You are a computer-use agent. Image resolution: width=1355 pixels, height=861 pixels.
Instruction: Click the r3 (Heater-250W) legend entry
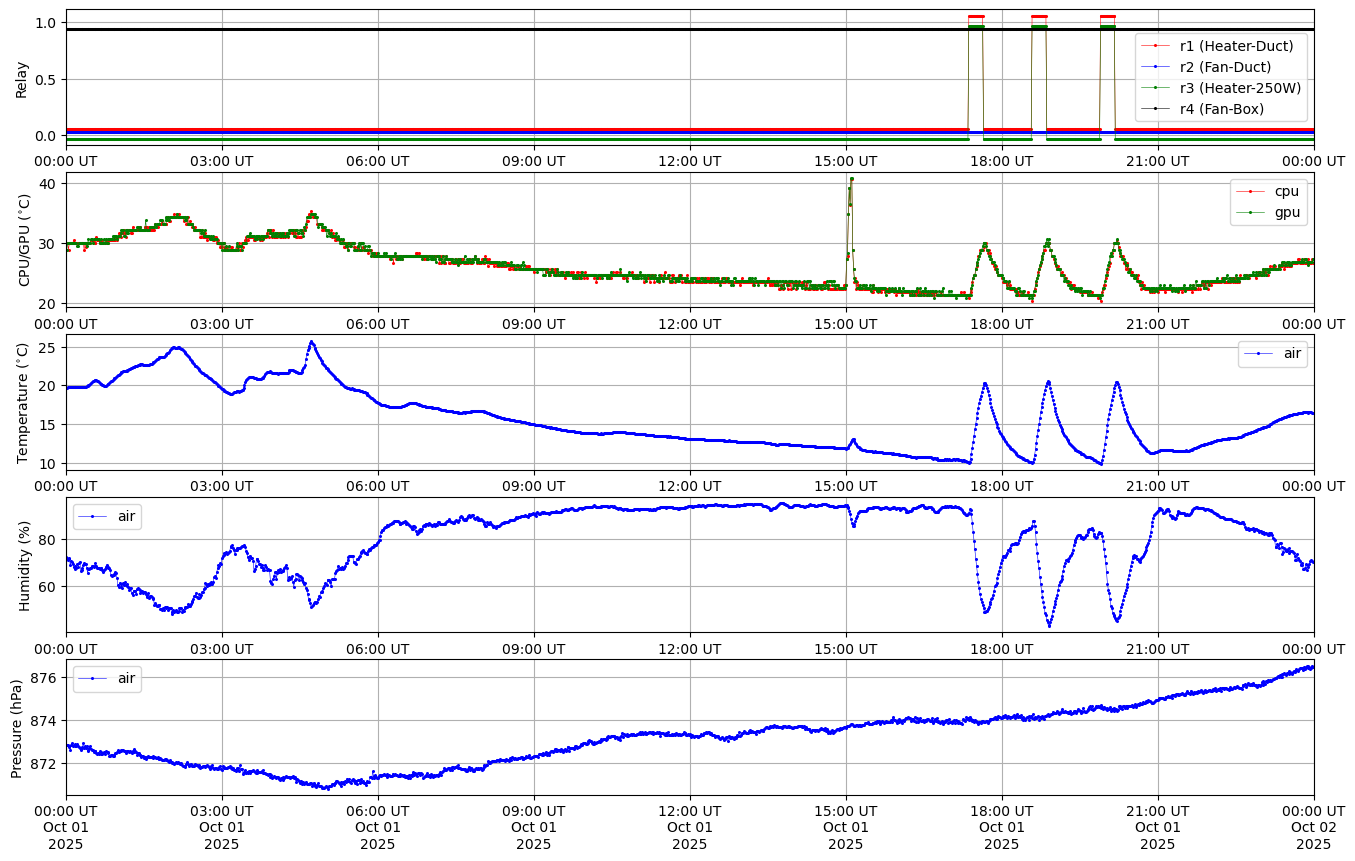pos(1240,88)
